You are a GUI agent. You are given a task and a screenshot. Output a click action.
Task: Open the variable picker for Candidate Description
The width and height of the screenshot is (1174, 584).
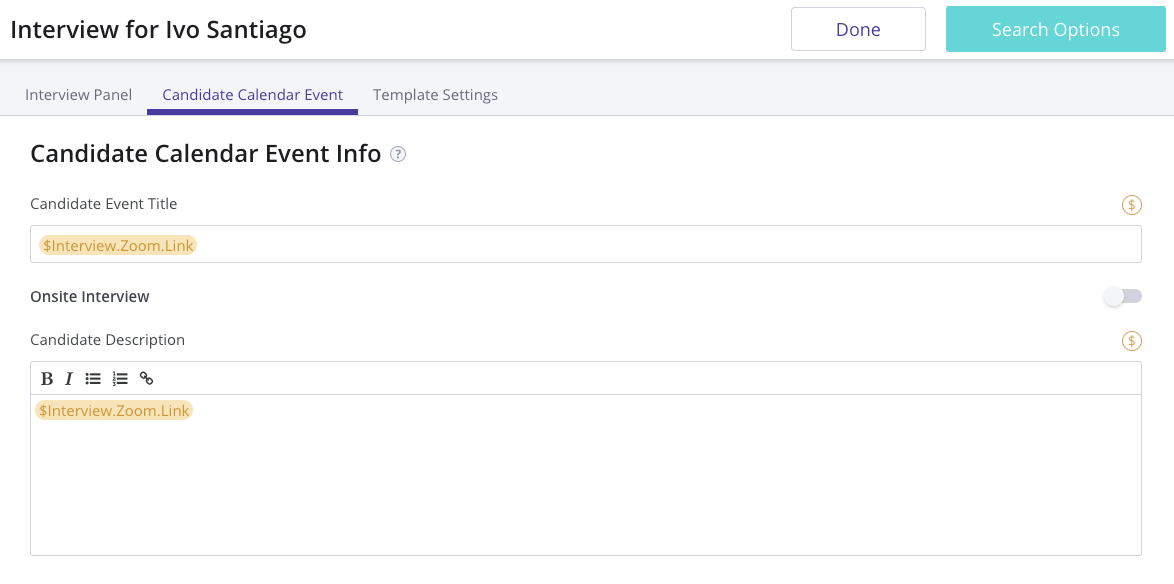click(x=1131, y=341)
